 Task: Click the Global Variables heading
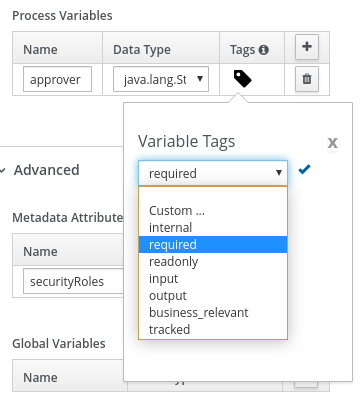pyautogui.click(x=59, y=344)
